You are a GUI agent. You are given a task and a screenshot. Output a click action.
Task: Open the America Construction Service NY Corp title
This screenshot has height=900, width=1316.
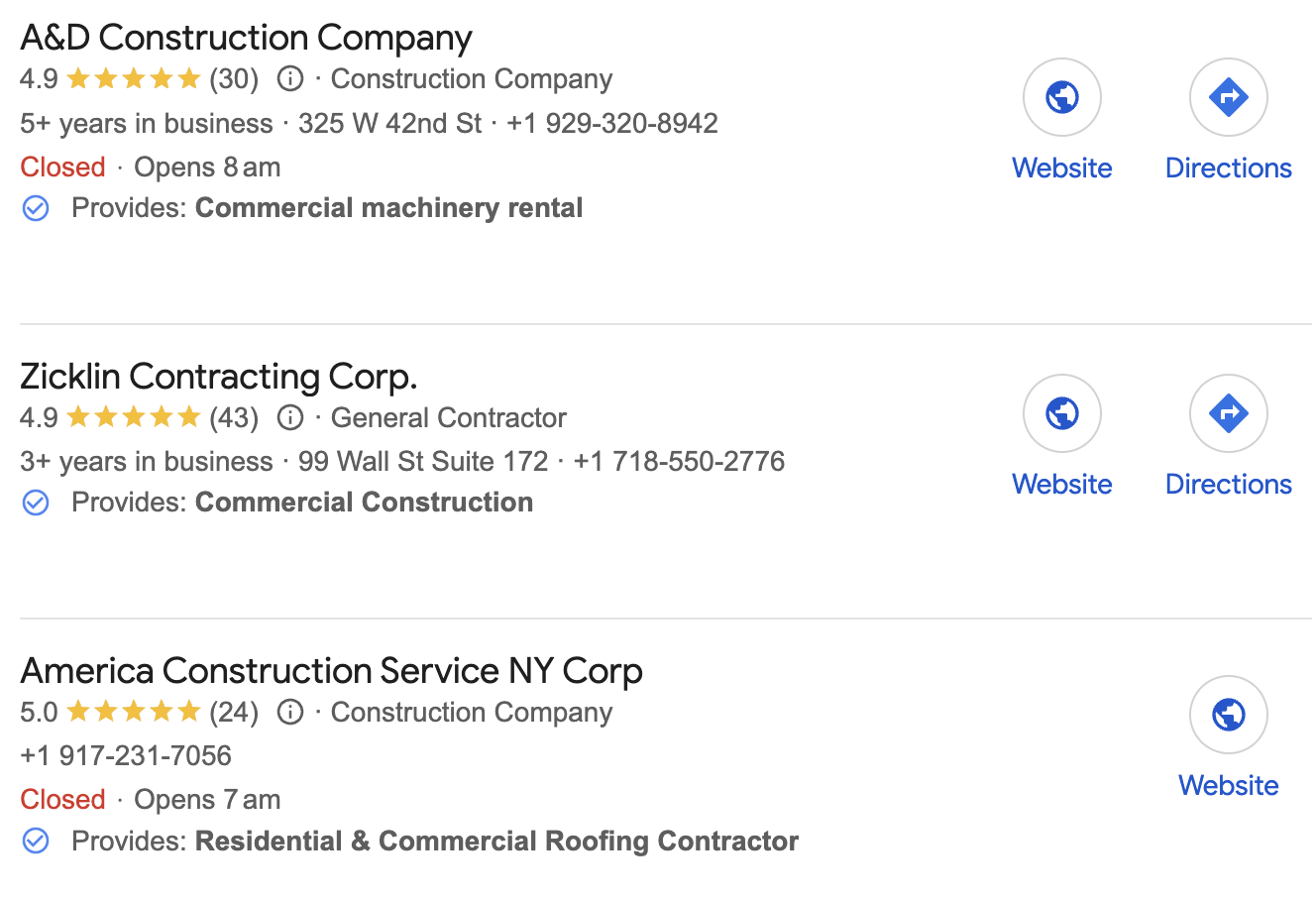(x=331, y=671)
